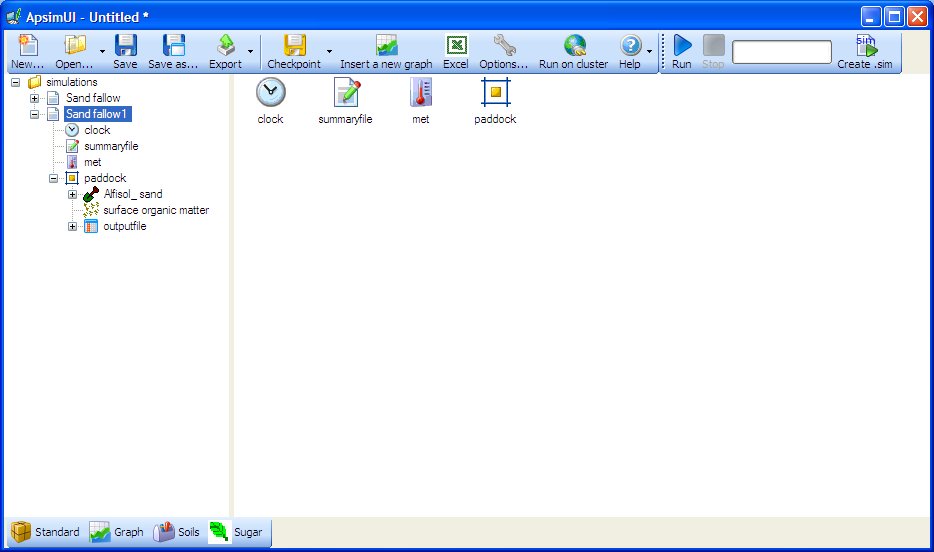Select paddock node in the tree
The image size is (934, 552).
coord(105,178)
